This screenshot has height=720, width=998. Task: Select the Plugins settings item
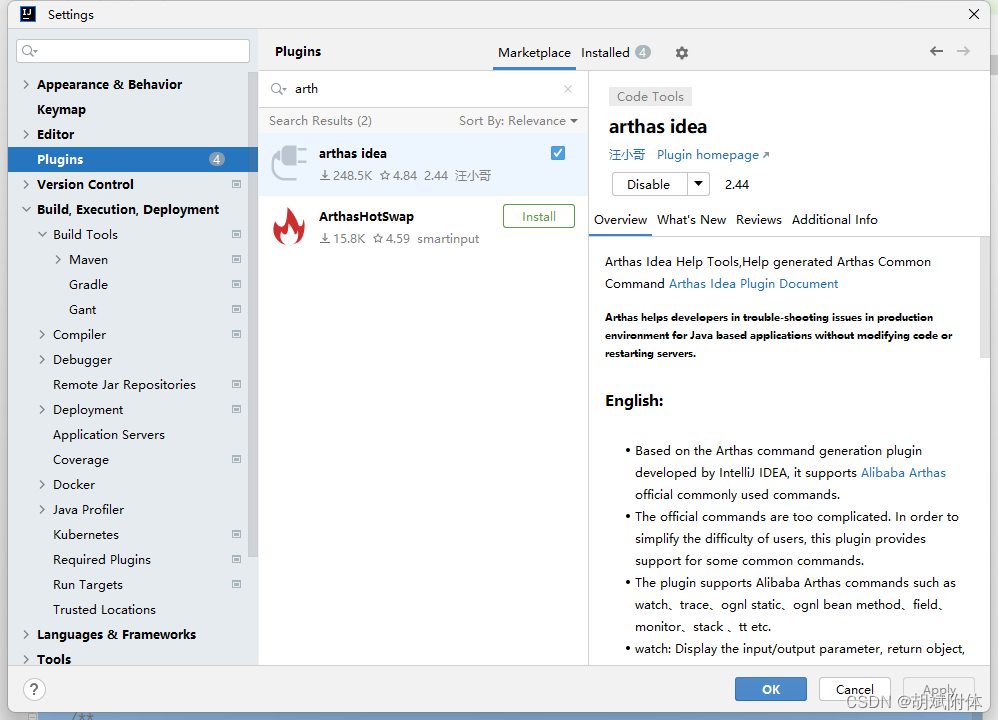point(132,159)
